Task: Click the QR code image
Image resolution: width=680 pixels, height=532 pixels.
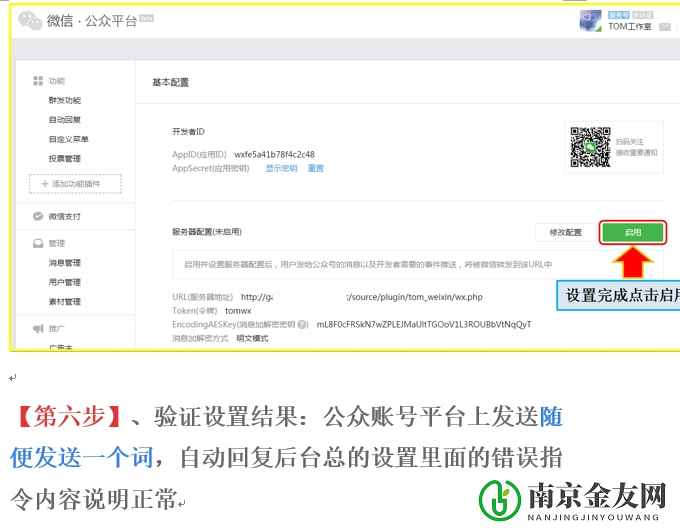Action: (590, 147)
